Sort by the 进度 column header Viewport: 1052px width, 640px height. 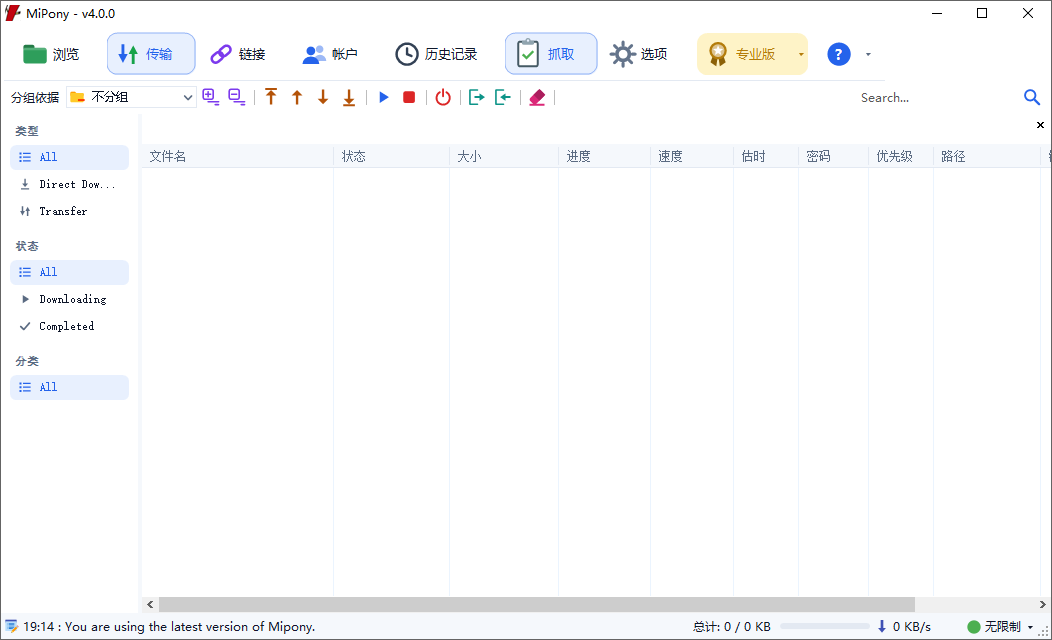pyautogui.click(x=604, y=156)
